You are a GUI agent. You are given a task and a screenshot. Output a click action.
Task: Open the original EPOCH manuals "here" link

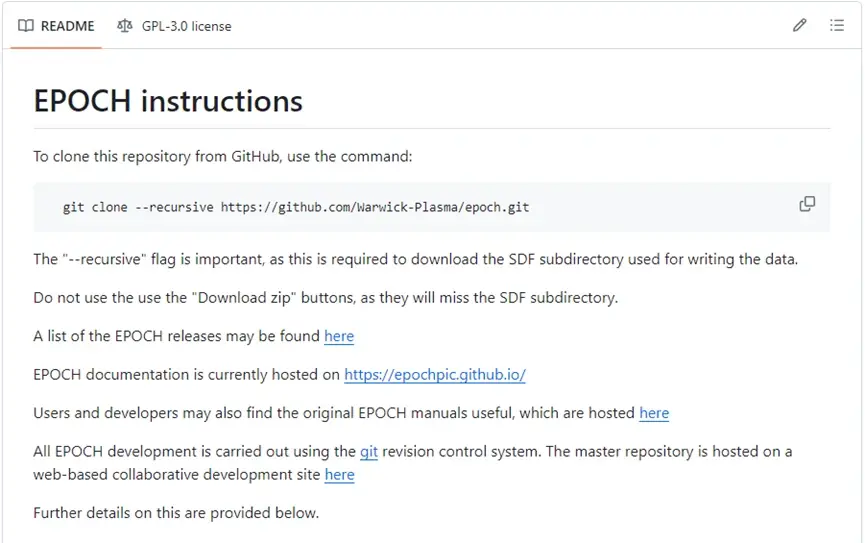pyautogui.click(x=654, y=413)
